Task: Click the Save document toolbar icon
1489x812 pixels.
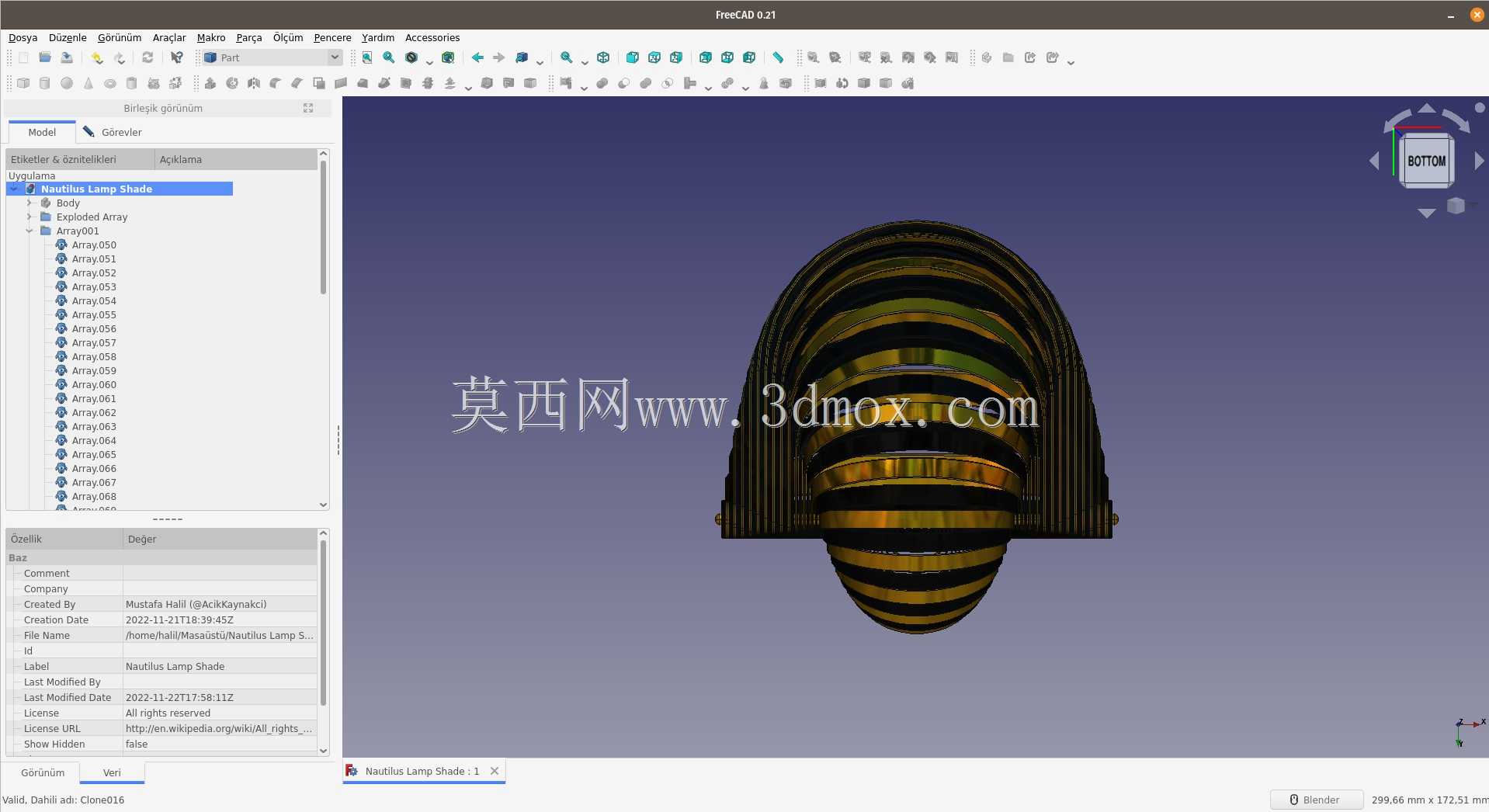Action: coord(67,57)
